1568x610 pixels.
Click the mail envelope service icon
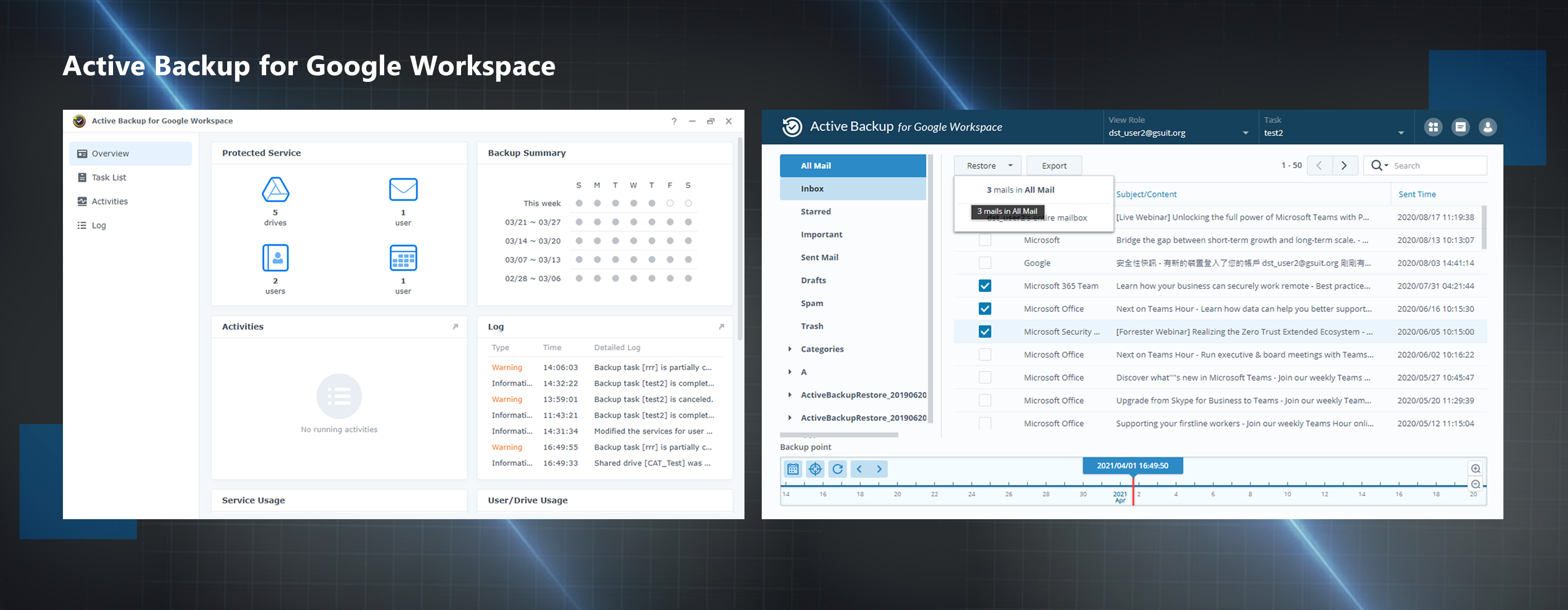(x=403, y=190)
